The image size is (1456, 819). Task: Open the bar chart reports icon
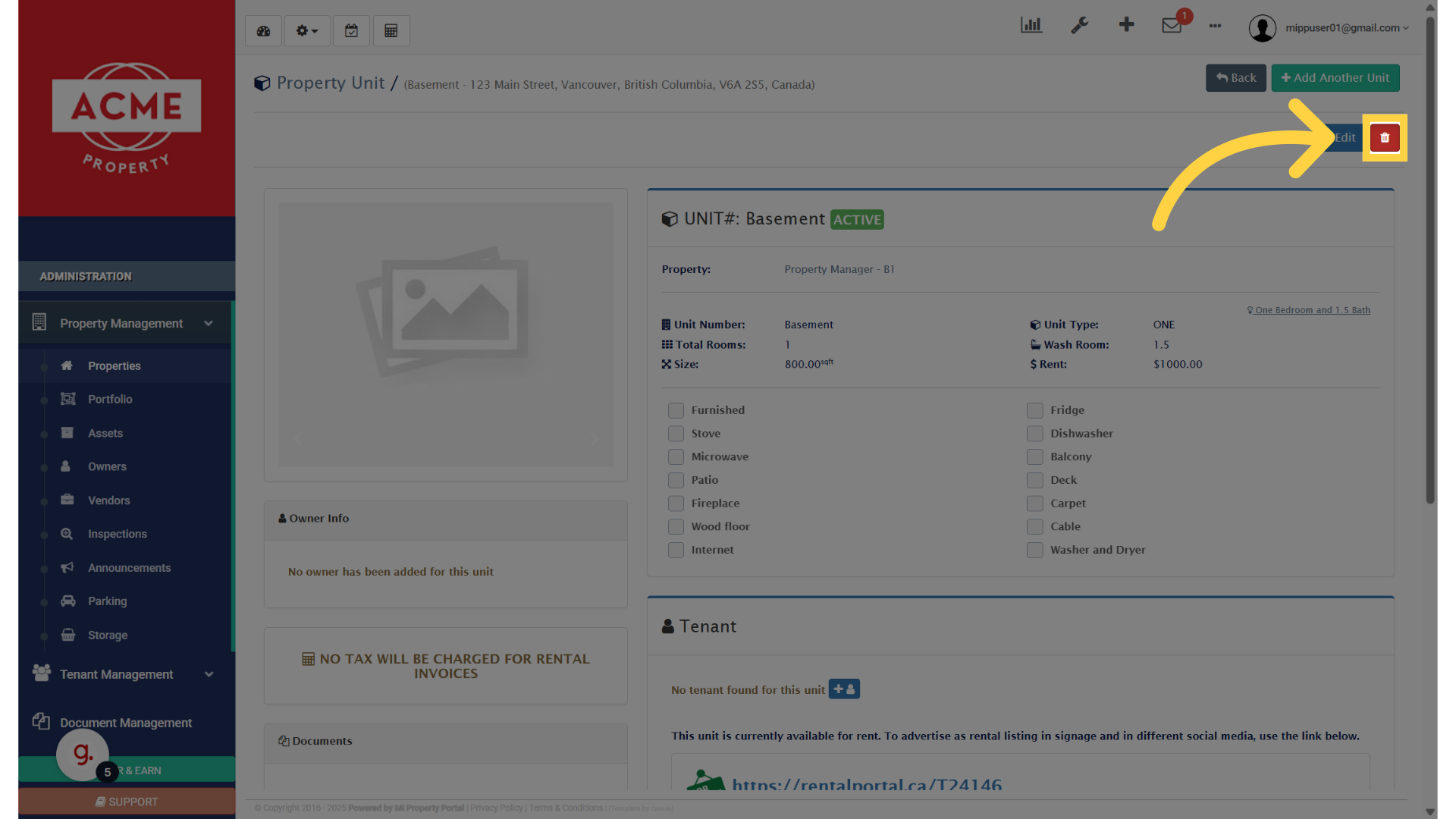1031,25
